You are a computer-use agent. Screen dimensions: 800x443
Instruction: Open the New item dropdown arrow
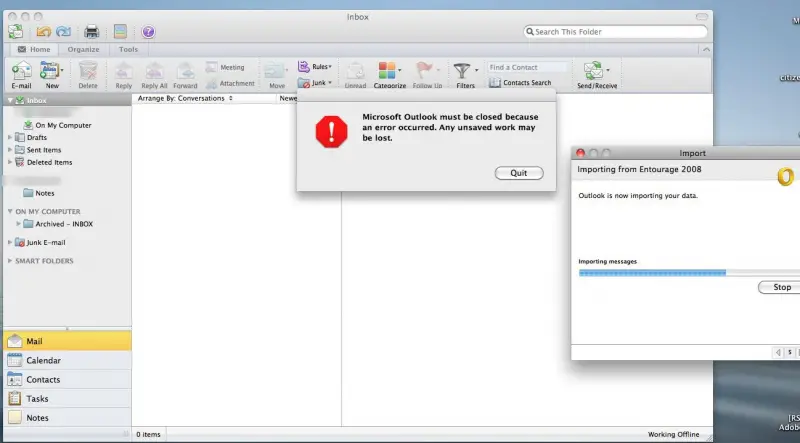pos(62,70)
